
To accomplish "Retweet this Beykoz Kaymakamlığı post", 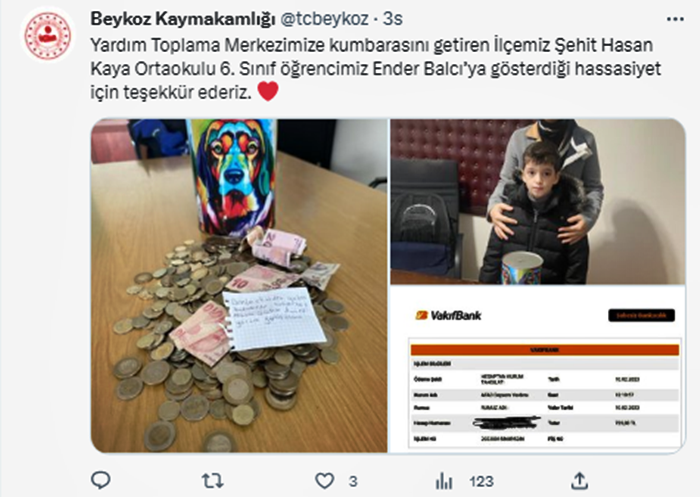I will (212, 481).
